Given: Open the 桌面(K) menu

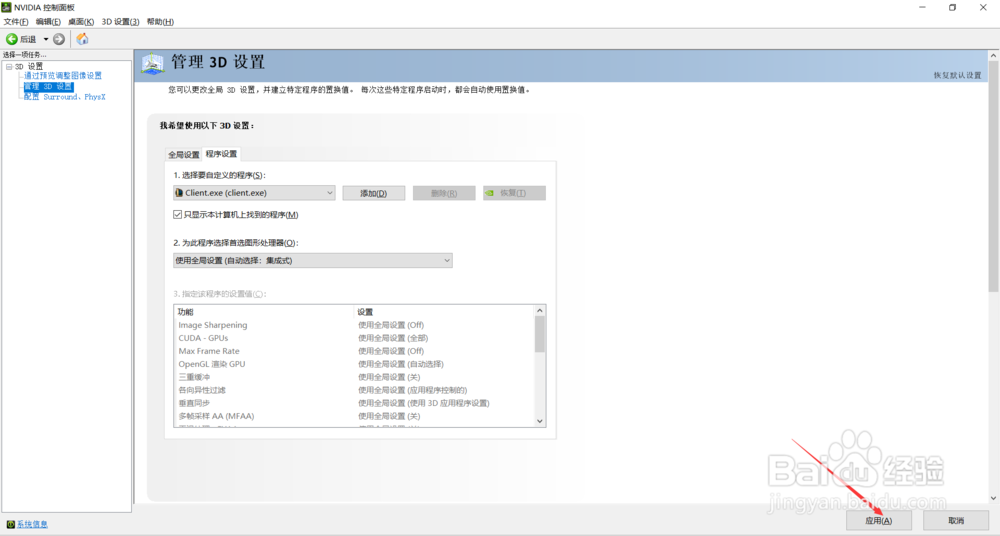Looking at the screenshot, I should (x=81, y=22).
